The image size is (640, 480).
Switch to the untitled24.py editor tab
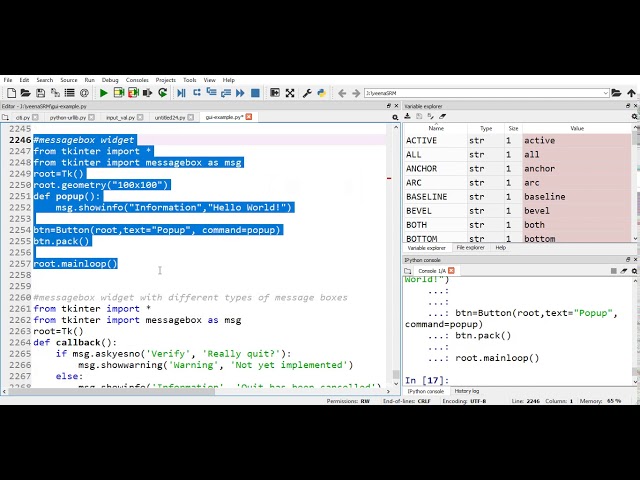pos(170,118)
